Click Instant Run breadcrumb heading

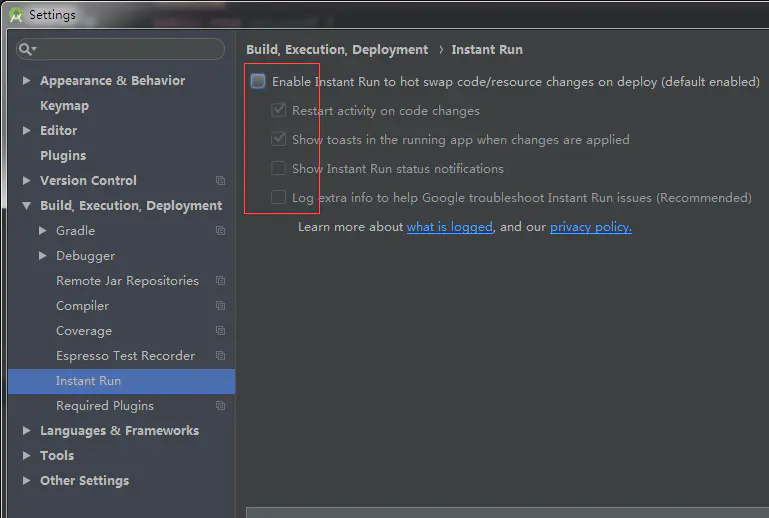coord(487,50)
